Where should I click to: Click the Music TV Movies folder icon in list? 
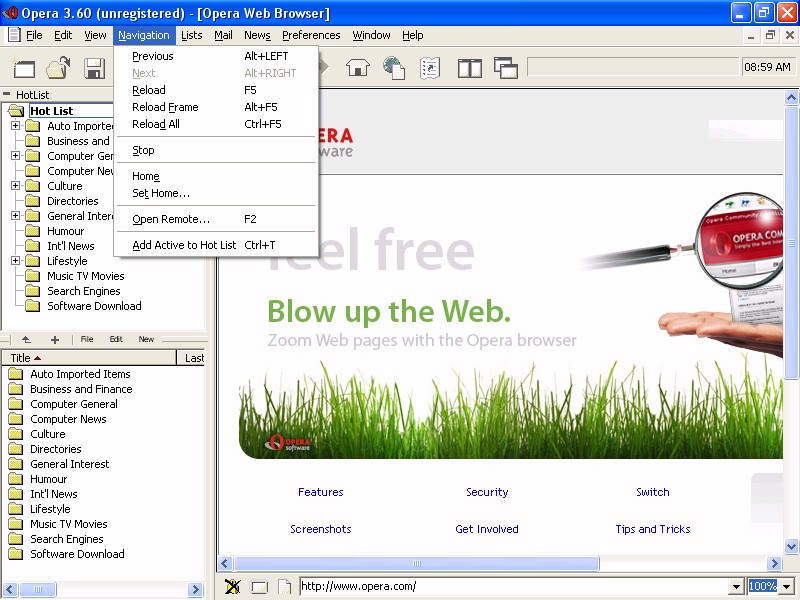click(x=16, y=524)
